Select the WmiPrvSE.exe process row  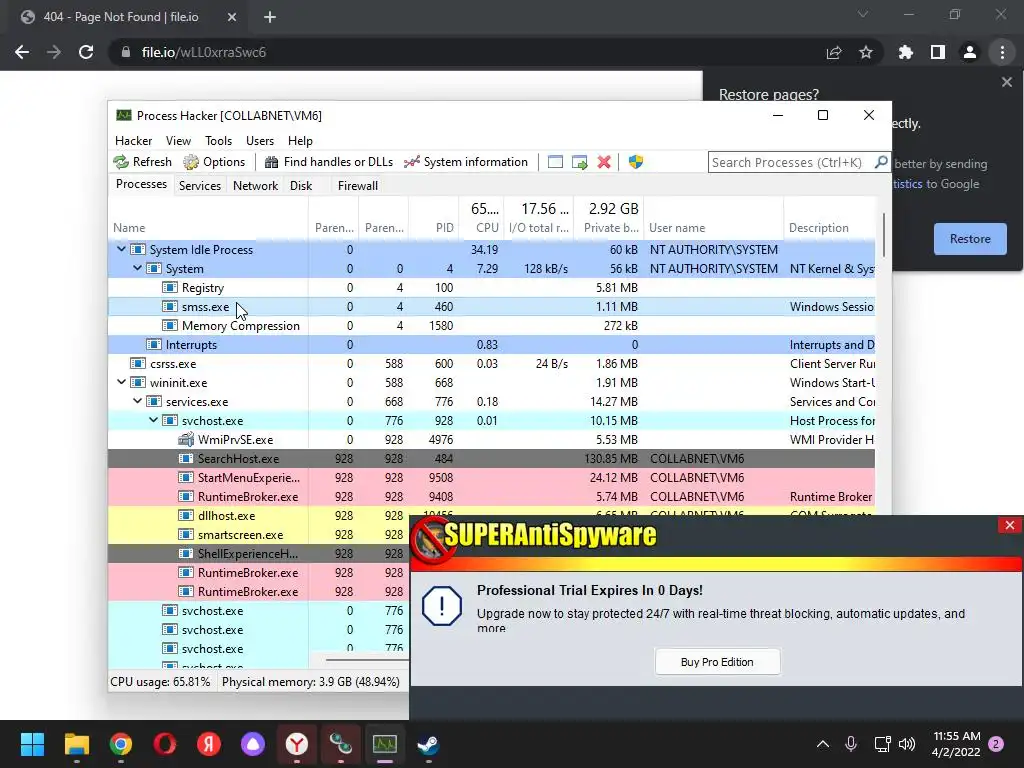[x=491, y=440]
